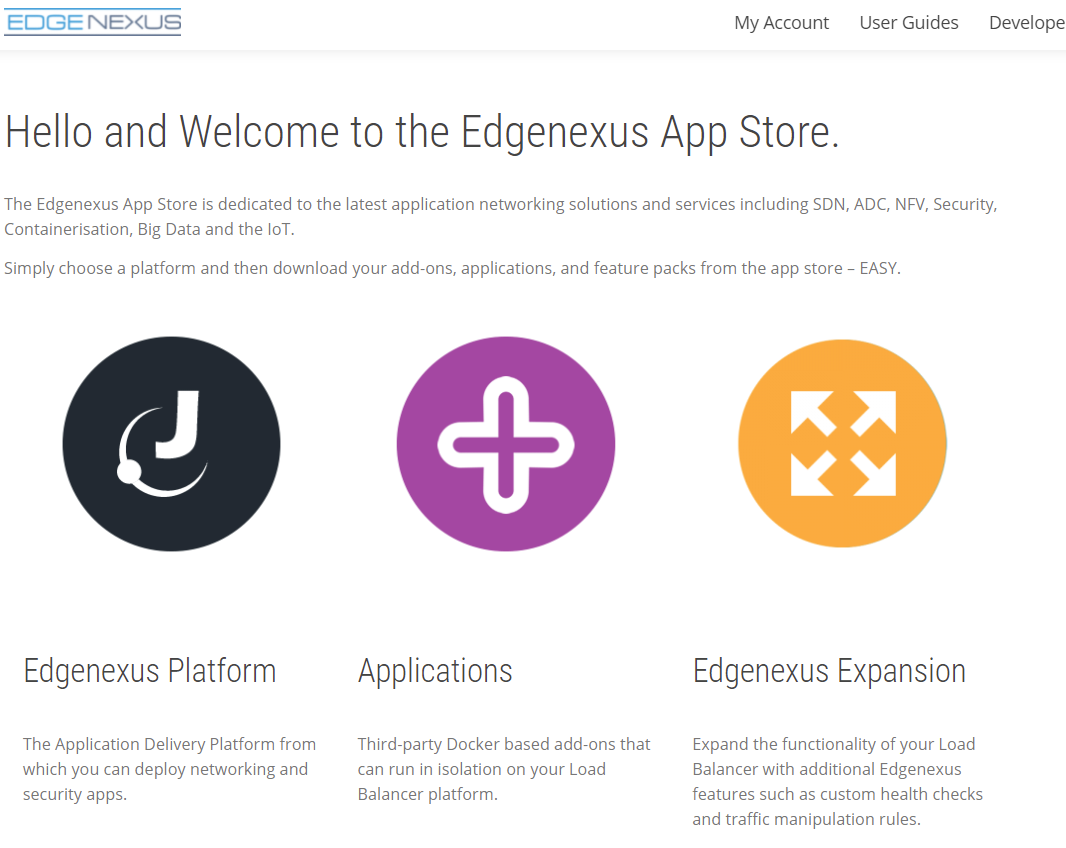This screenshot has width=1066, height=848.
Task: Click the Edgenexus Expansion heading
Action: [829, 670]
